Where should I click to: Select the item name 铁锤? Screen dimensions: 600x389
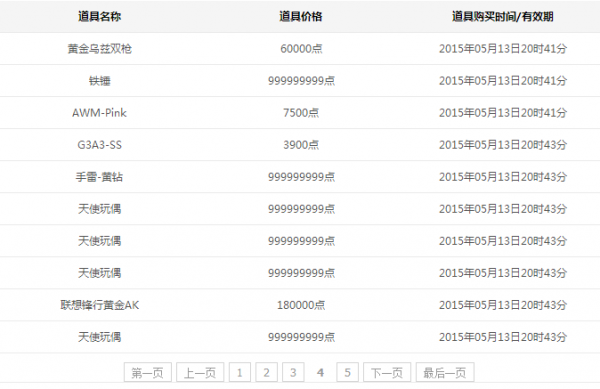(99, 81)
